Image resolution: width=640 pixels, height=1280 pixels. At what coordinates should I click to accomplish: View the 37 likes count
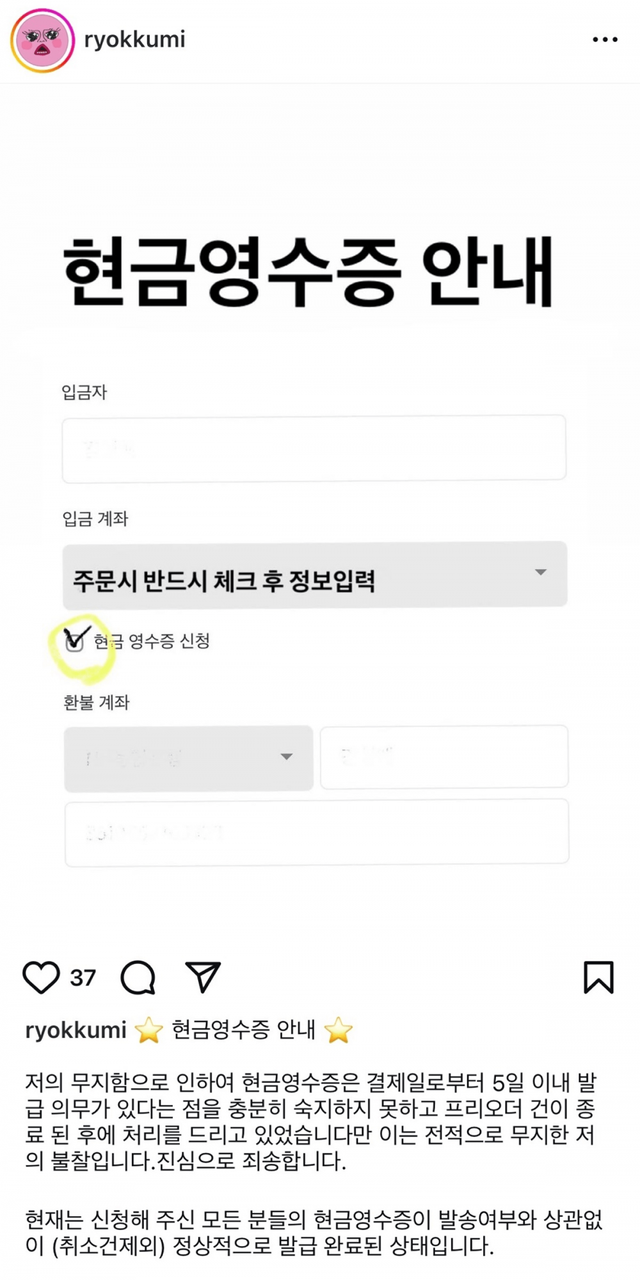pyautogui.click(x=82, y=978)
